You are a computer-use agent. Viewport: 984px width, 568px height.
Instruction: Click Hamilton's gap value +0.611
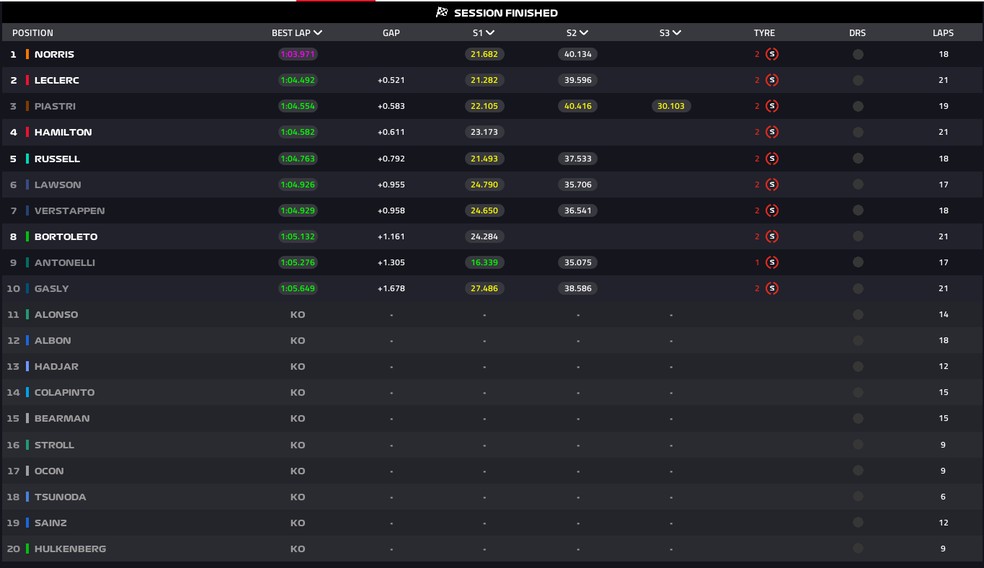pyautogui.click(x=391, y=132)
